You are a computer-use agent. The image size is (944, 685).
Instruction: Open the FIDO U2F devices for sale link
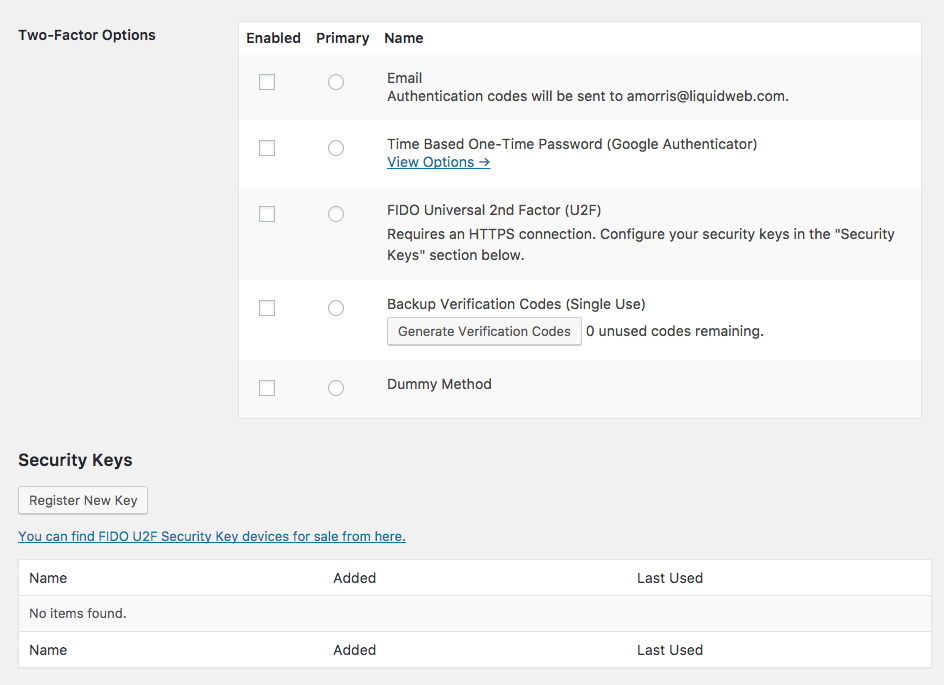coord(212,536)
